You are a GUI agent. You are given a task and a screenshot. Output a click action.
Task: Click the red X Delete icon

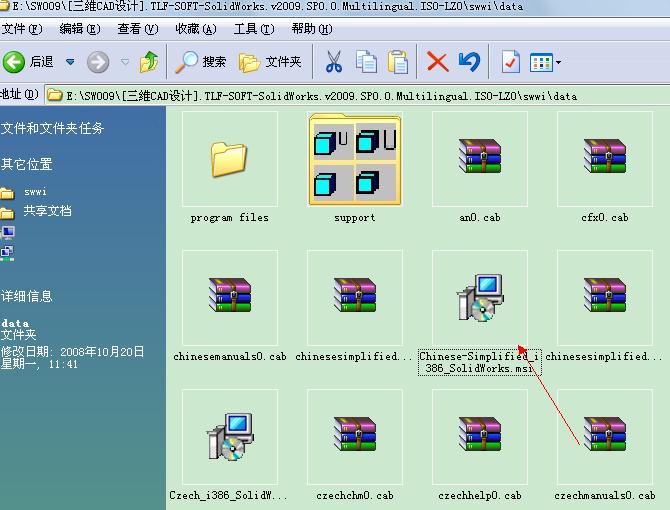438,62
